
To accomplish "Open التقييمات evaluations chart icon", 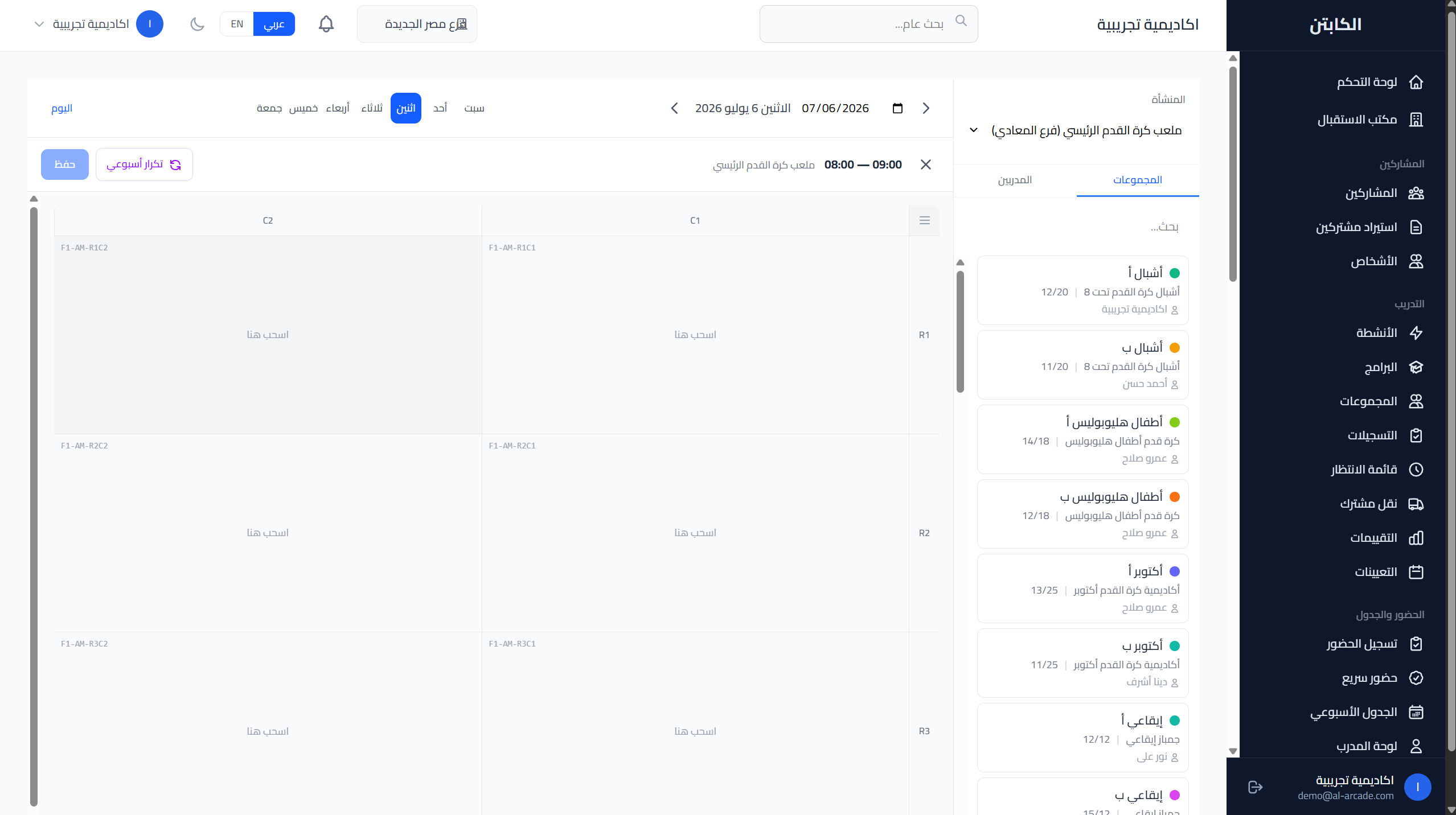I will tap(1416, 538).
